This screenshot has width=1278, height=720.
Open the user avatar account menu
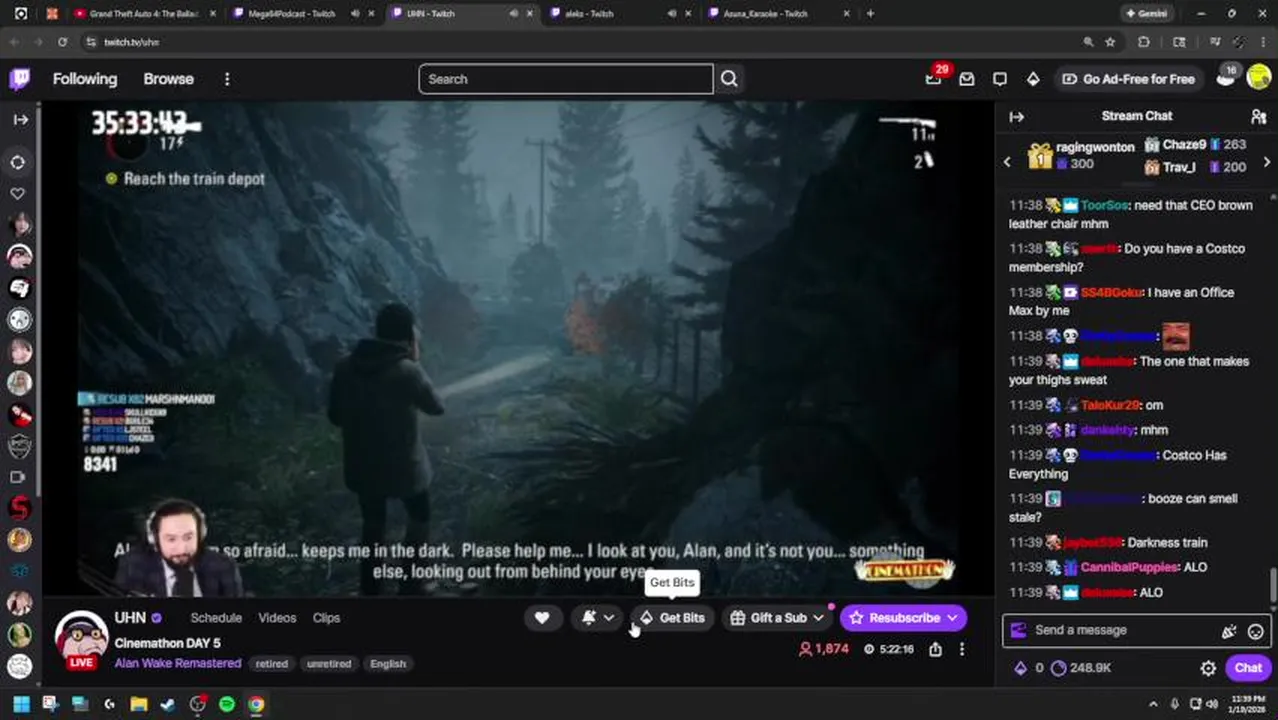click(x=1258, y=77)
